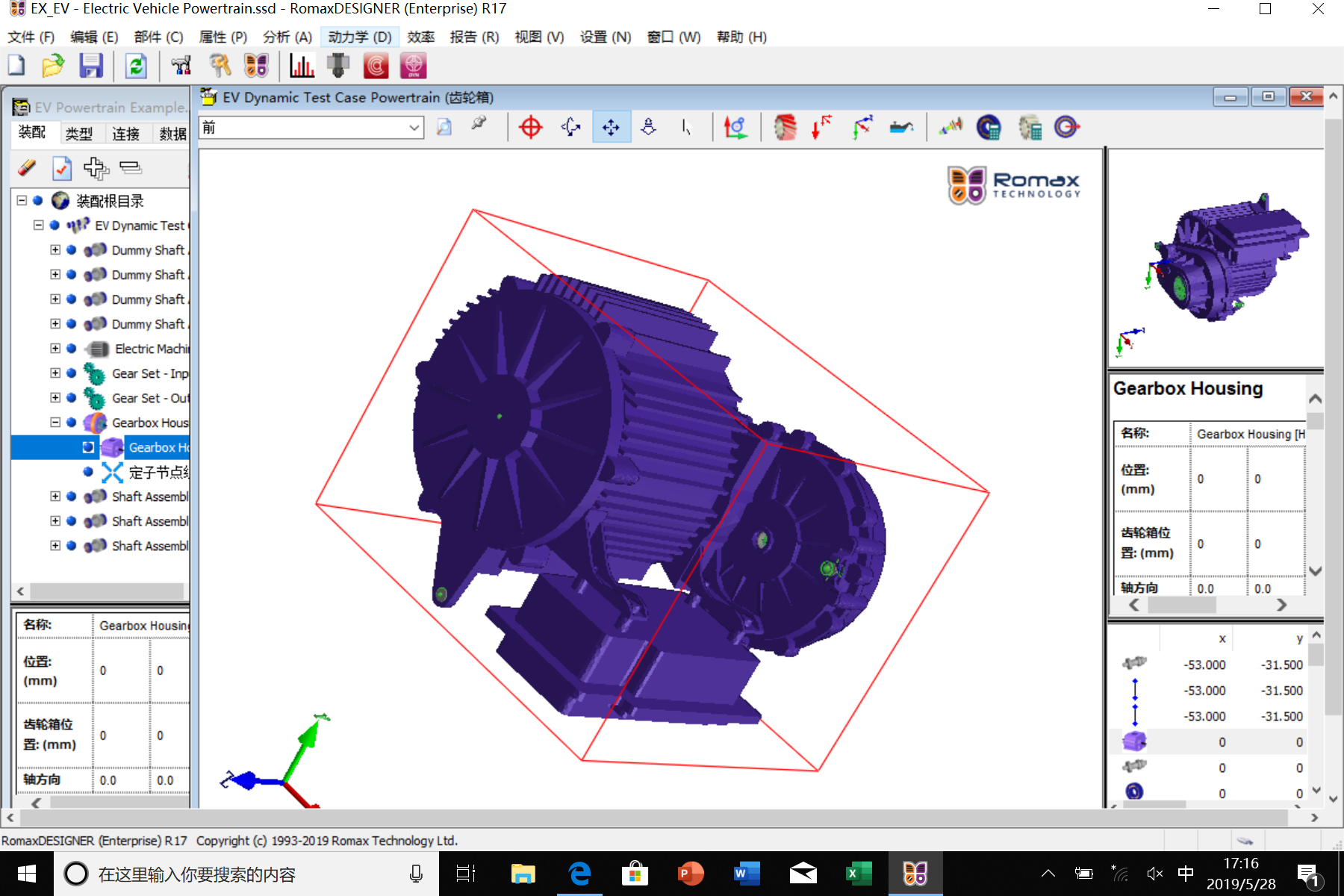The width and height of the screenshot is (1344, 896).
Task: Create a new design file
Action: point(16,66)
